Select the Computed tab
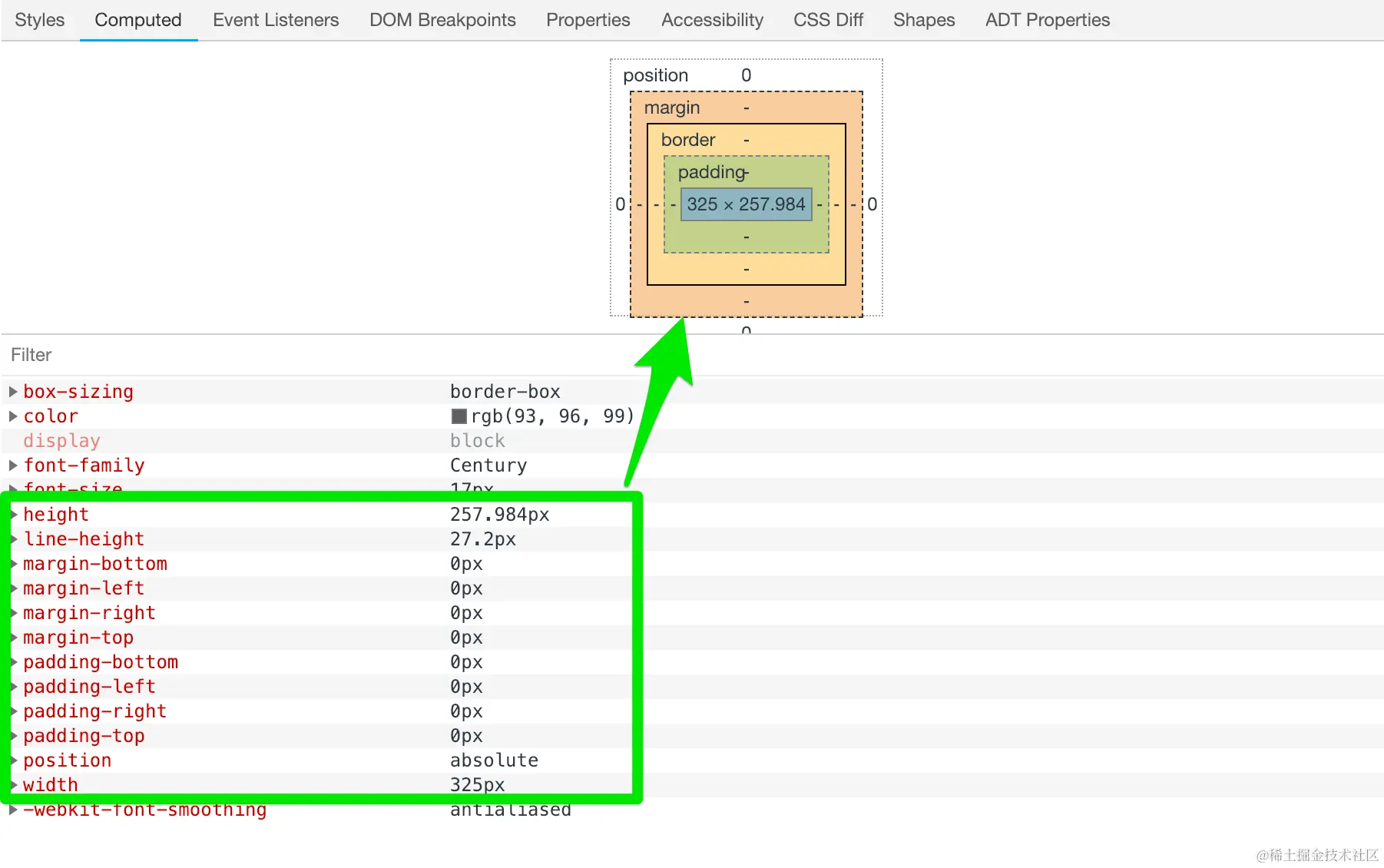The height and width of the screenshot is (868, 1384). (138, 20)
